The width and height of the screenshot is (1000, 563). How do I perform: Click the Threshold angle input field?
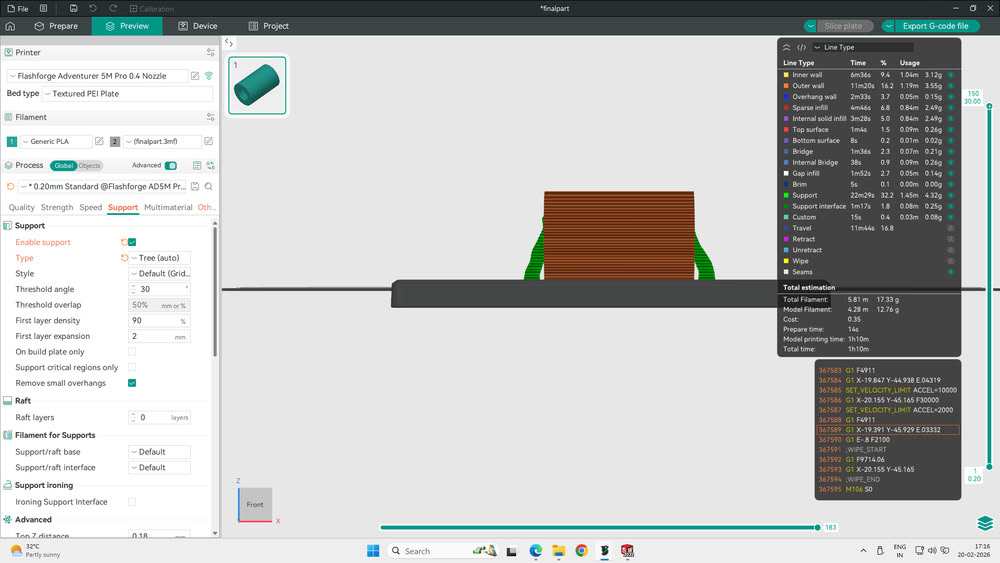click(x=159, y=289)
